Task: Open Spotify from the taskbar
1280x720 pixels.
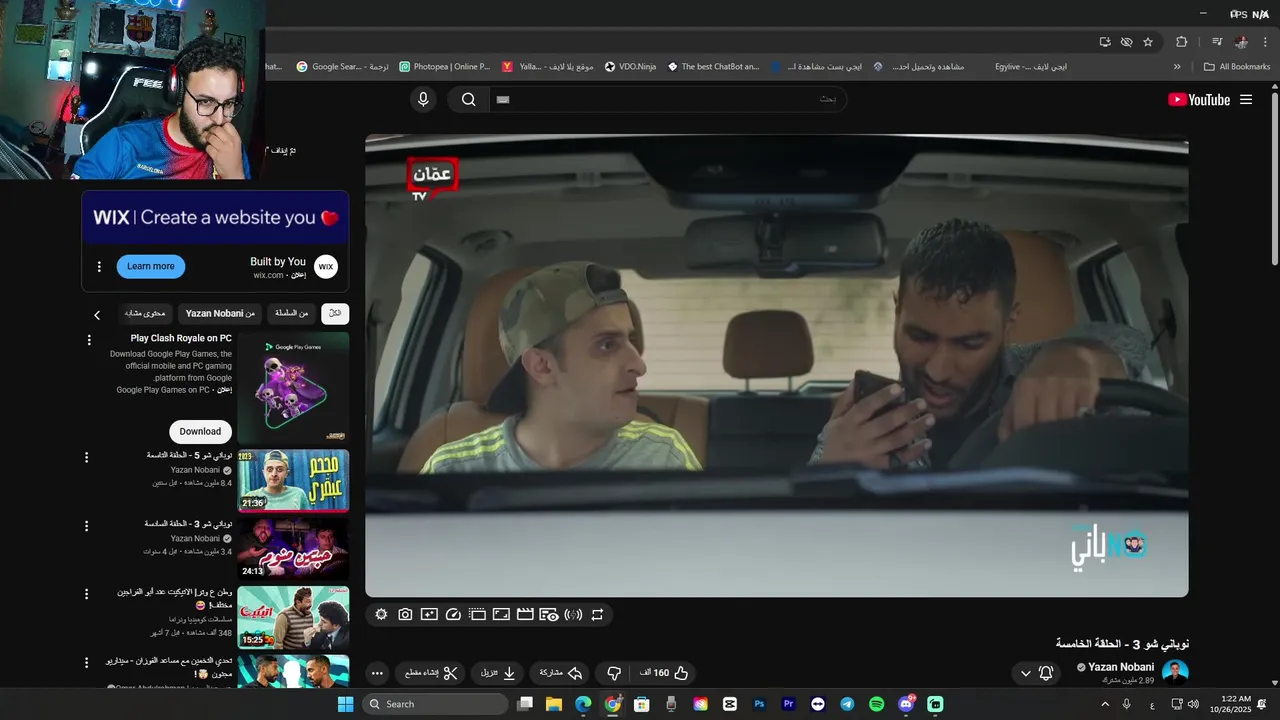Action: (877, 704)
